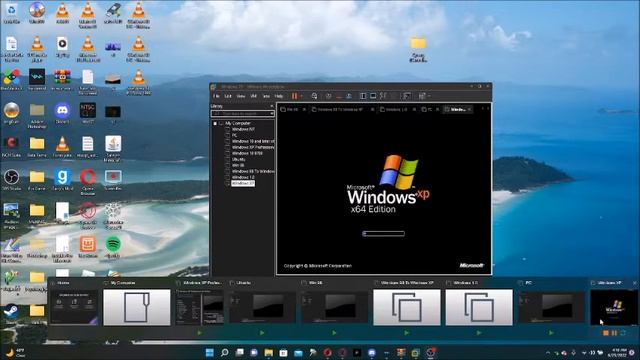Image resolution: width=640 pixels, height=360 pixels.
Task: Select Windows NT in the library
Action: coord(243,129)
